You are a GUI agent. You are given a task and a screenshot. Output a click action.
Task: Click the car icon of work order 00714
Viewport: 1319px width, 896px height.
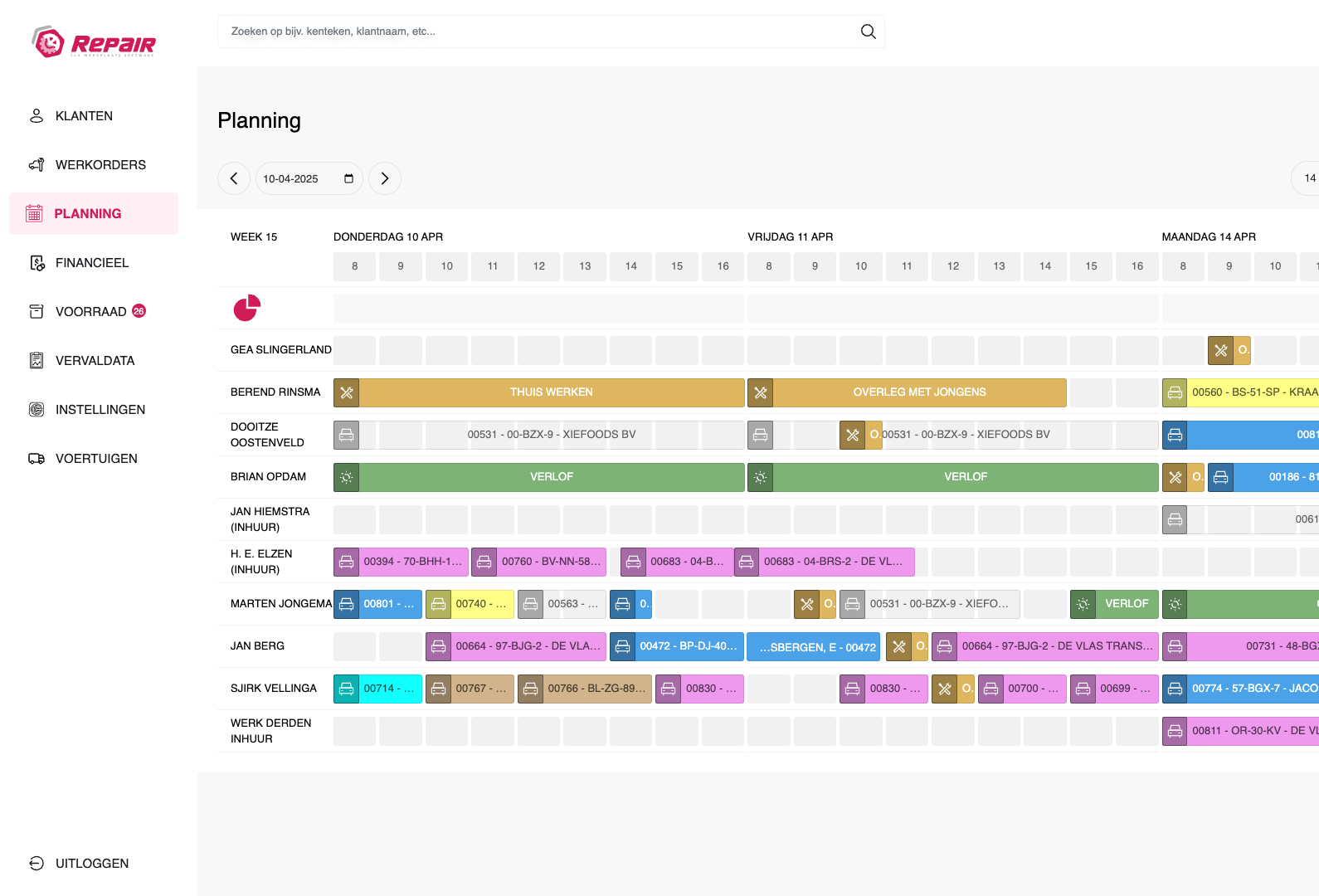click(347, 689)
